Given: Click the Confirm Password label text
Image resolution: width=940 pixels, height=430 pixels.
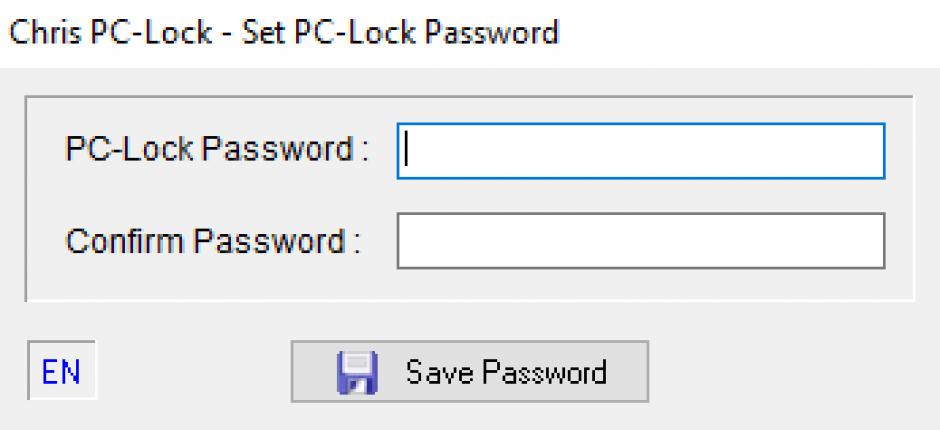Looking at the screenshot, I should point(213,240).
